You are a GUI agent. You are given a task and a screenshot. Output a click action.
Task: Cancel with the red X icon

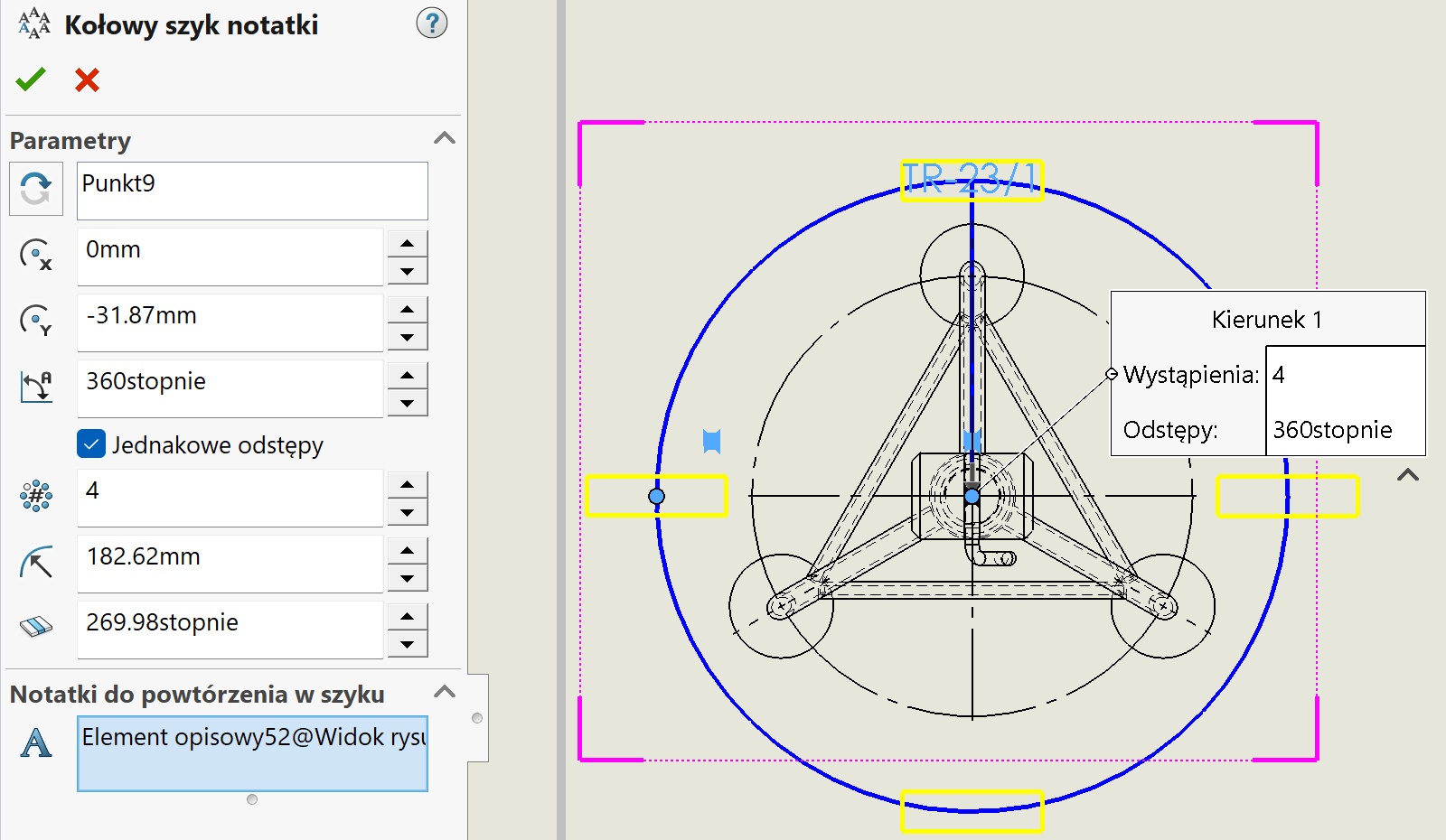point(87,79)
